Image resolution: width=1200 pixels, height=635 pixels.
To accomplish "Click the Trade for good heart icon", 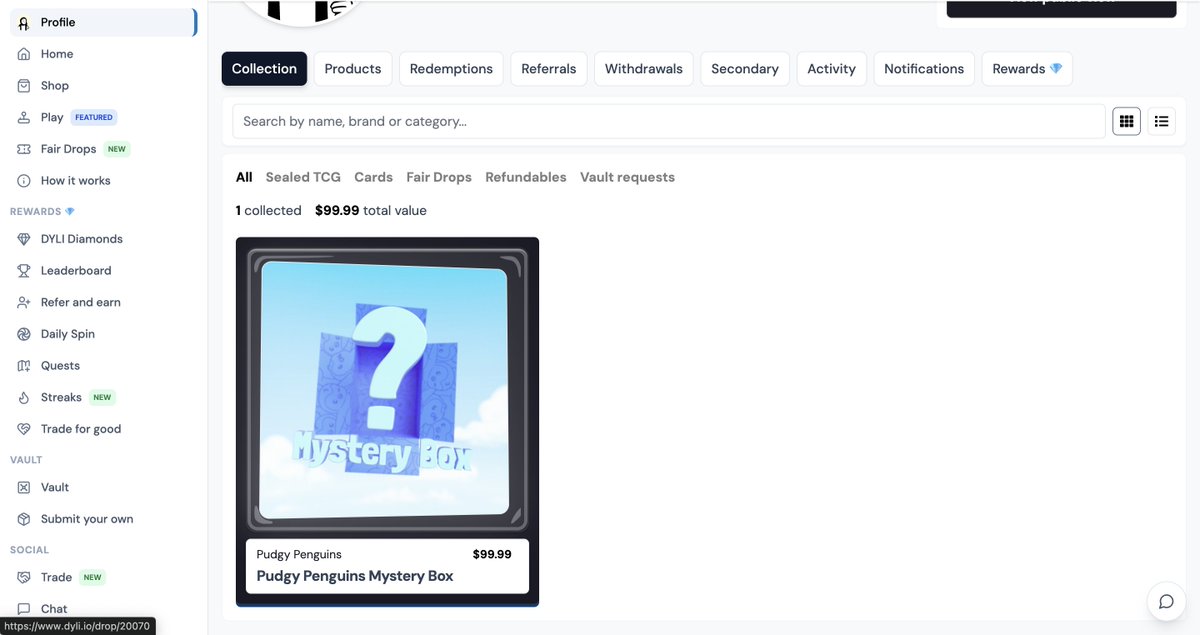I will point(24,429).
